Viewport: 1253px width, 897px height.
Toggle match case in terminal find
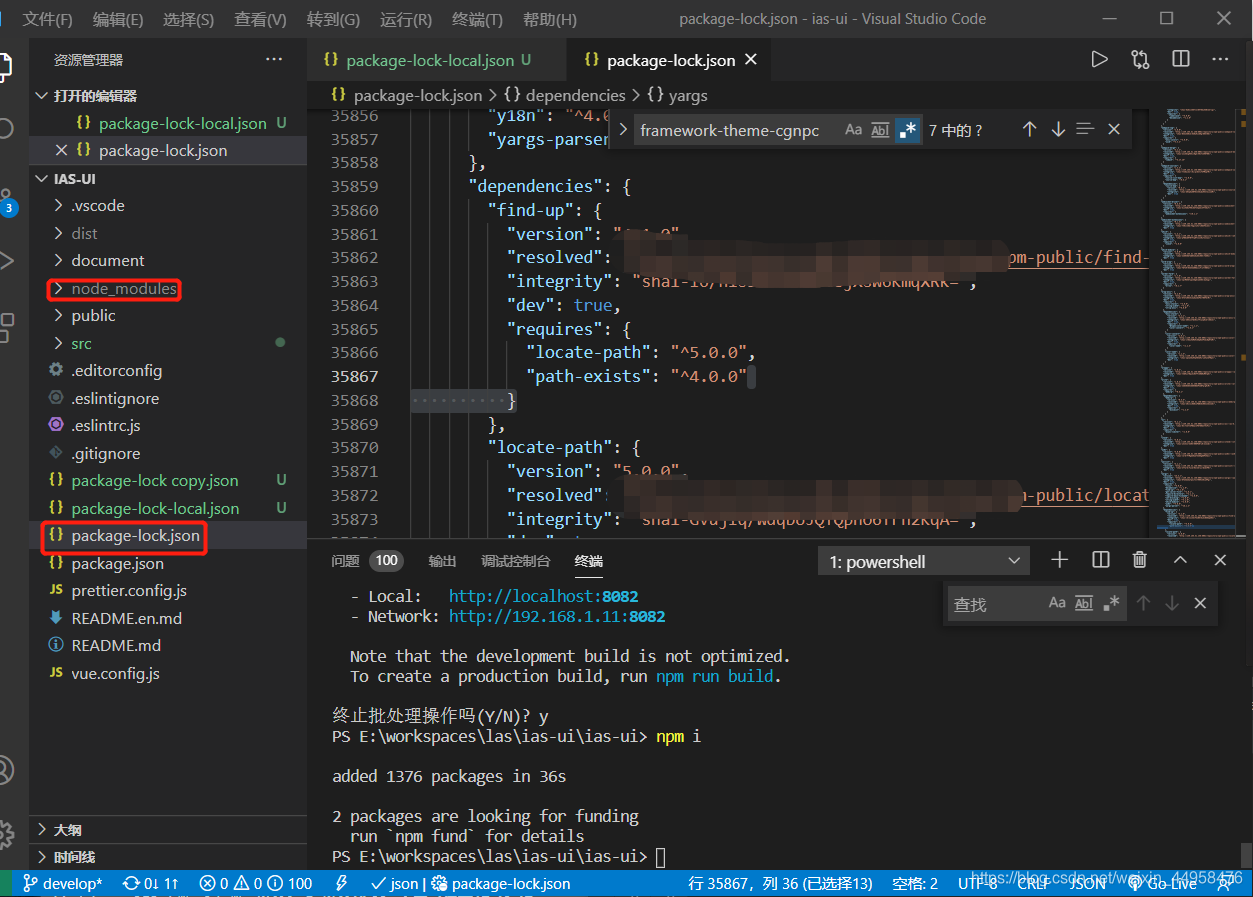pos(1057,603)
